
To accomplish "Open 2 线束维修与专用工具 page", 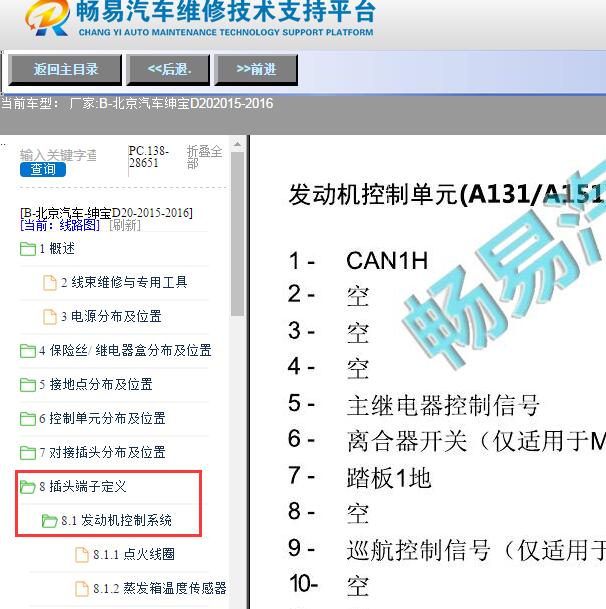I will pyautogui.click(x=124, y=282).
